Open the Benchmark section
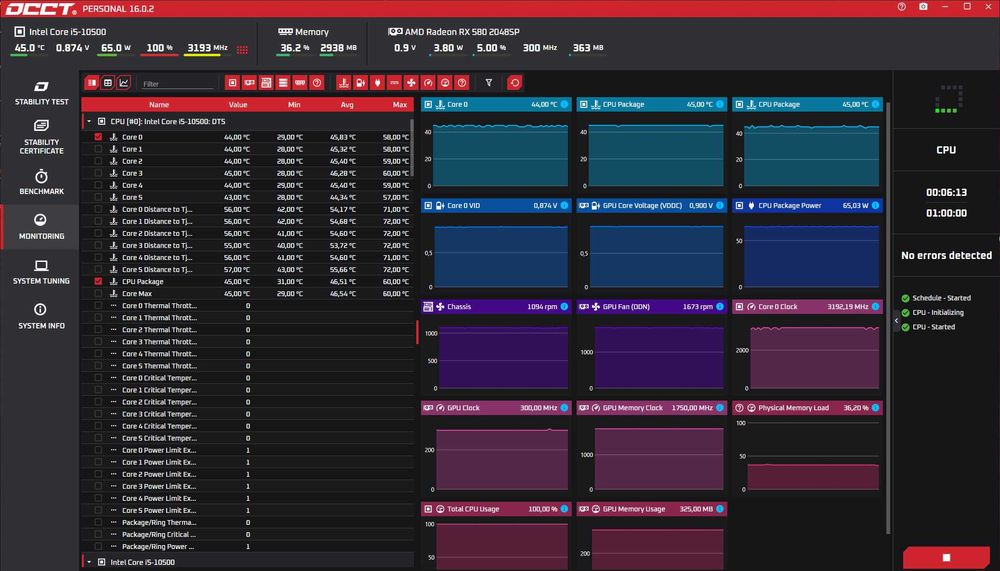The width and height of the screenshot is (1000, 571). tap(41, 182)
